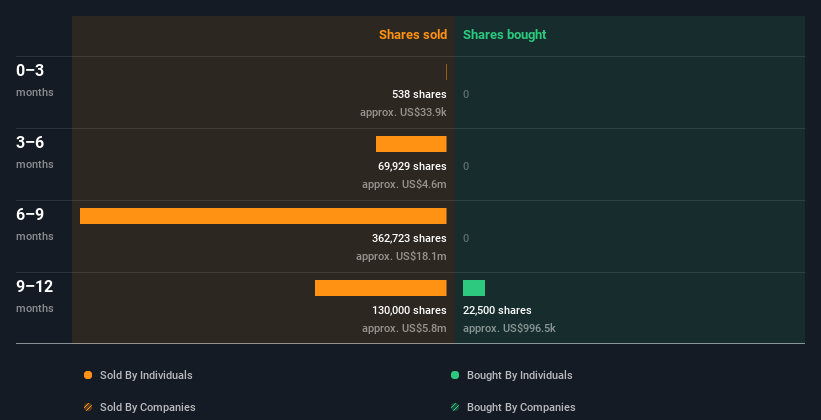Click the striped Bought By Companies legend icon

(x=455, y=407)
